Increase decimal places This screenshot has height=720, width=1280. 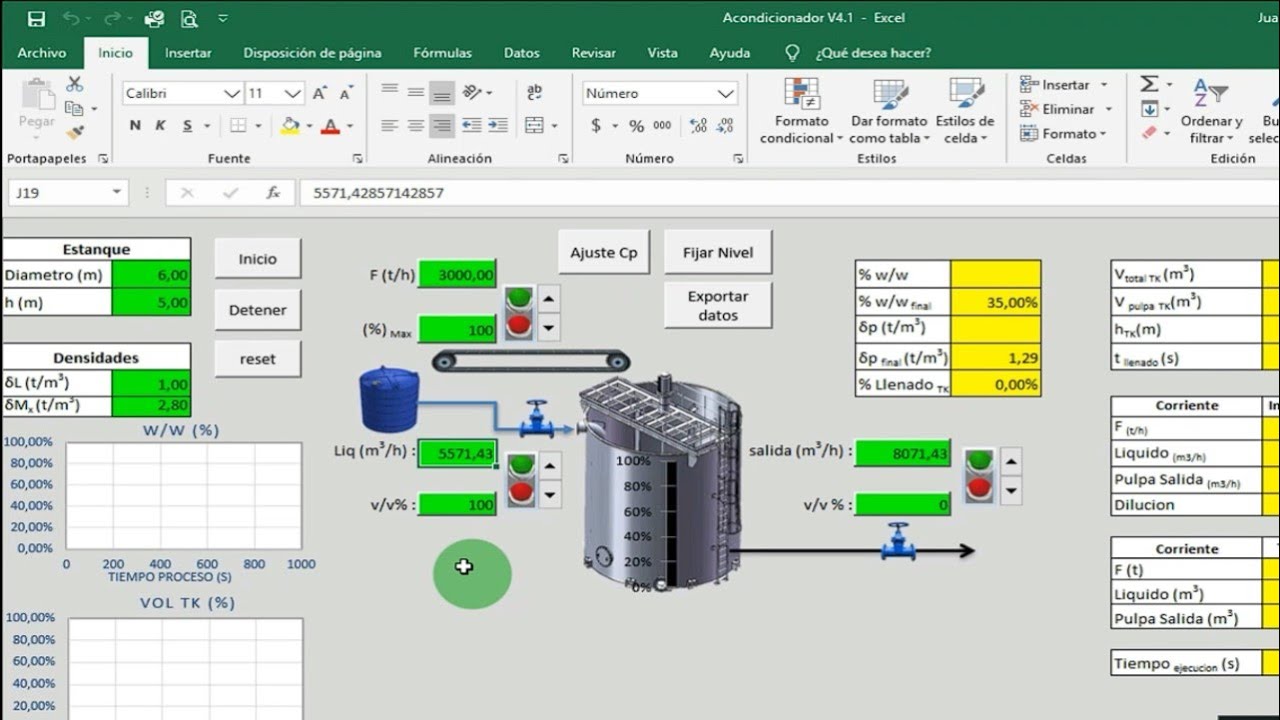(x=698, y=126)
